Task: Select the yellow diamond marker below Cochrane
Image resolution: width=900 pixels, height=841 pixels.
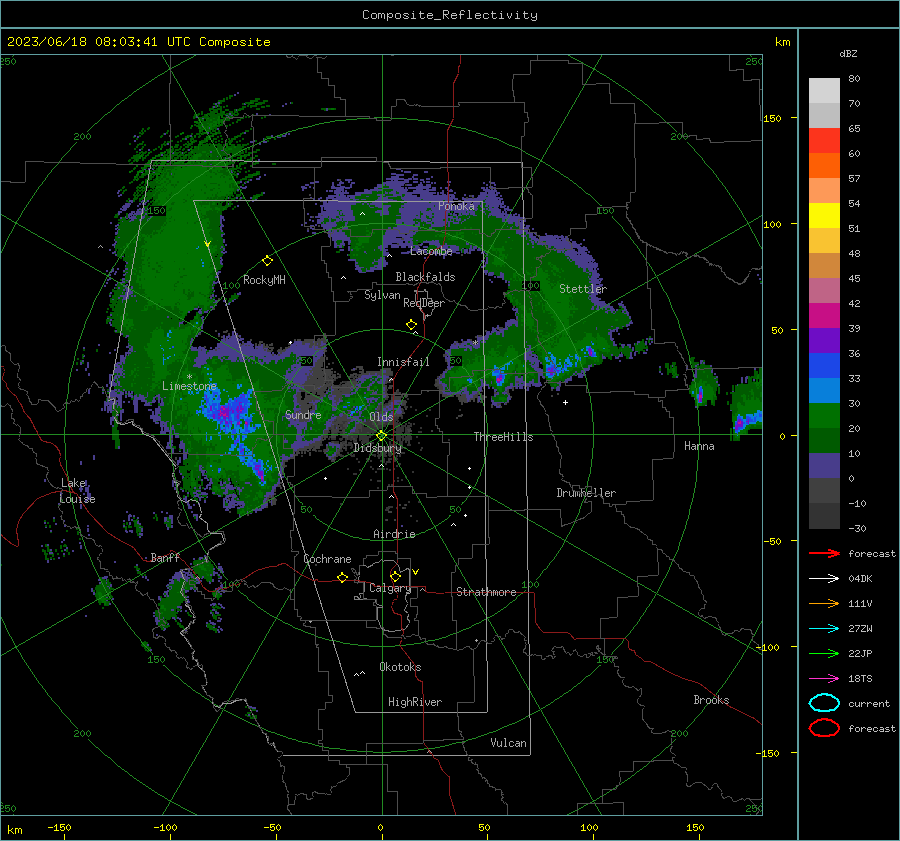Action: pyautogui.click(x=343, y=578)
